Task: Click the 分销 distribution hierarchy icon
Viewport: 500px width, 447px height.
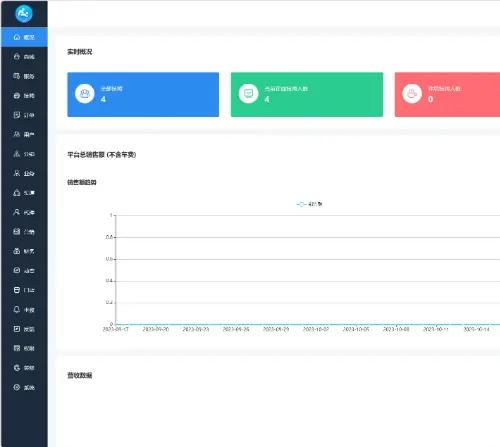Action: point(17,154)
